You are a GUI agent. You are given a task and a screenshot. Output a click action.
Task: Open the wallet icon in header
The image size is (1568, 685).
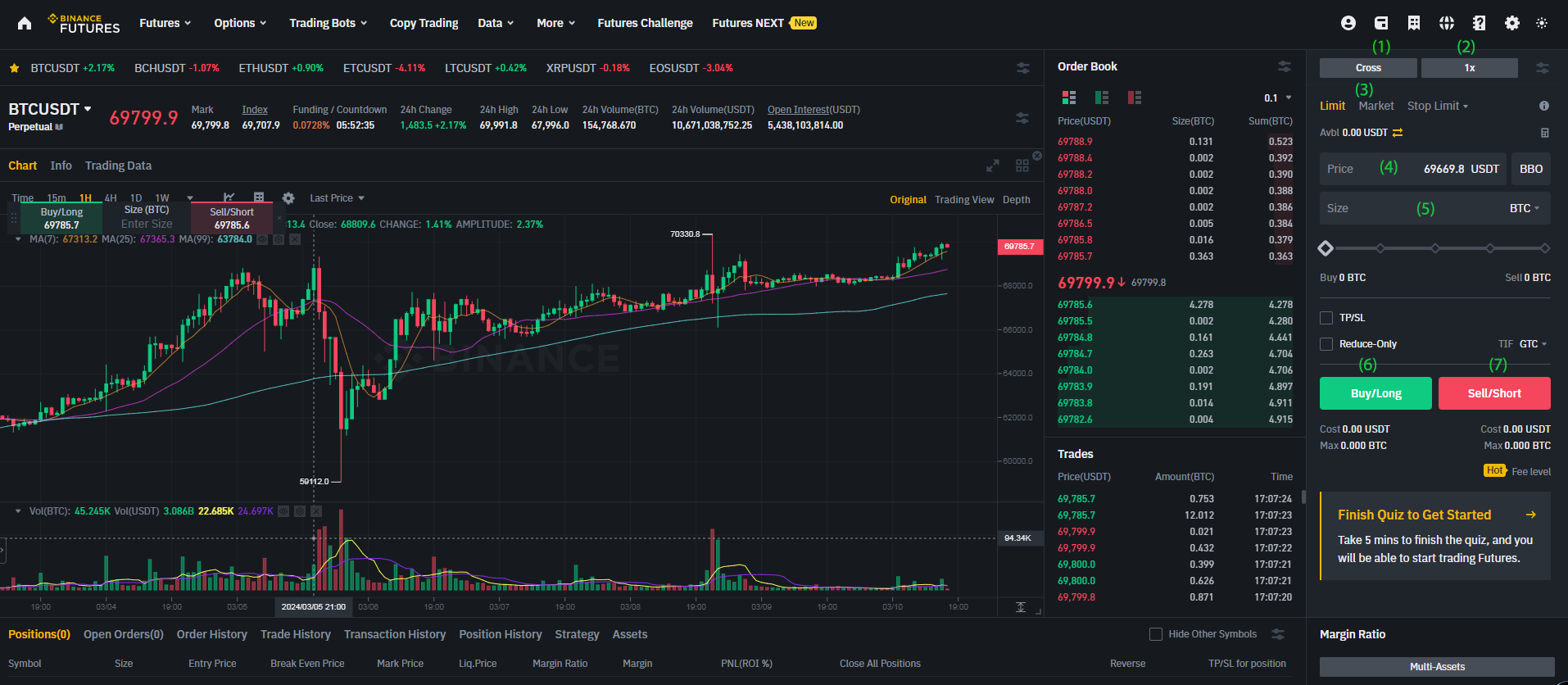click(x=1381, y=23)
